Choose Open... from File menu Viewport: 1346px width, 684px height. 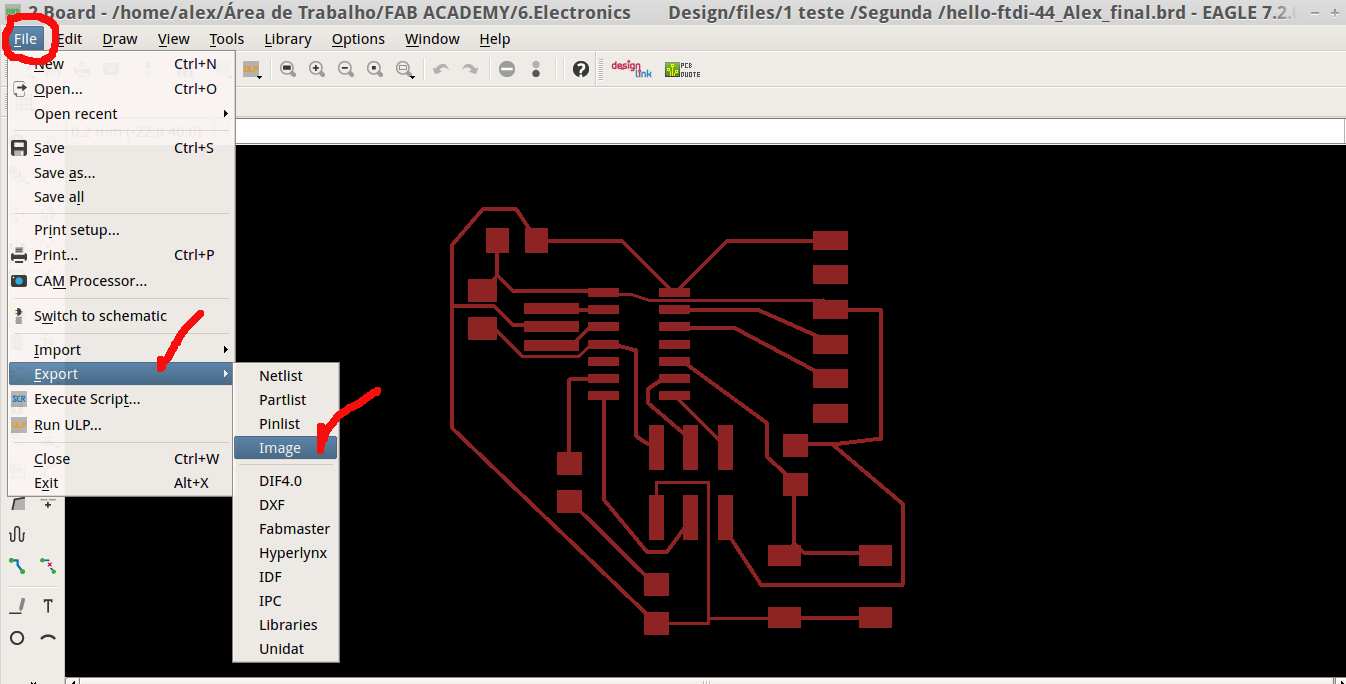pyautogui.click(x=120, y=89)
